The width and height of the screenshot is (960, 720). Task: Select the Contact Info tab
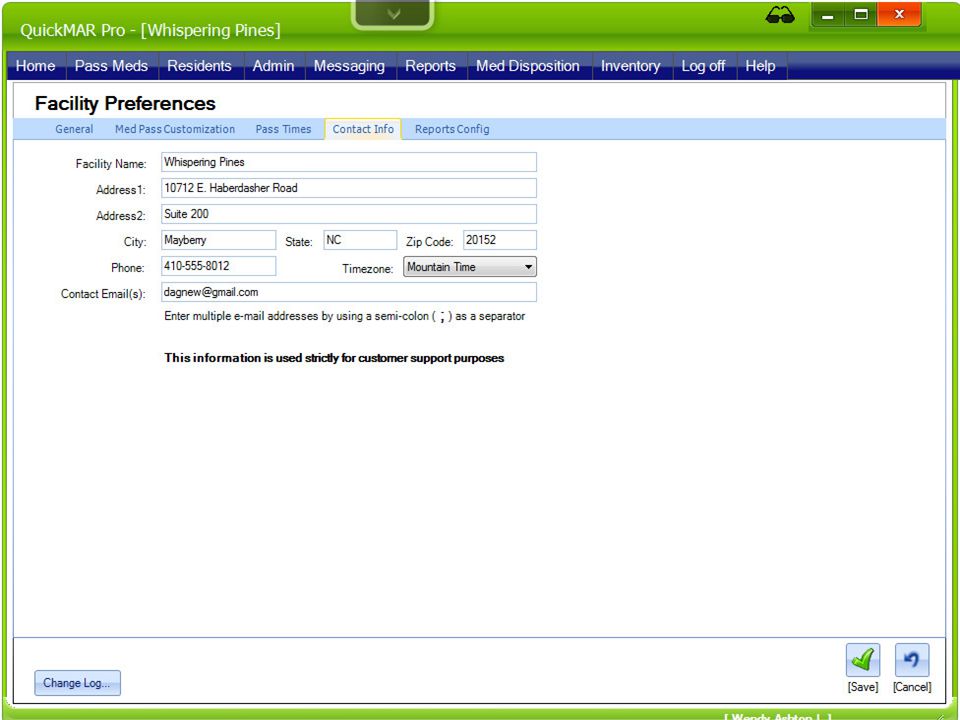click(363, 129)
